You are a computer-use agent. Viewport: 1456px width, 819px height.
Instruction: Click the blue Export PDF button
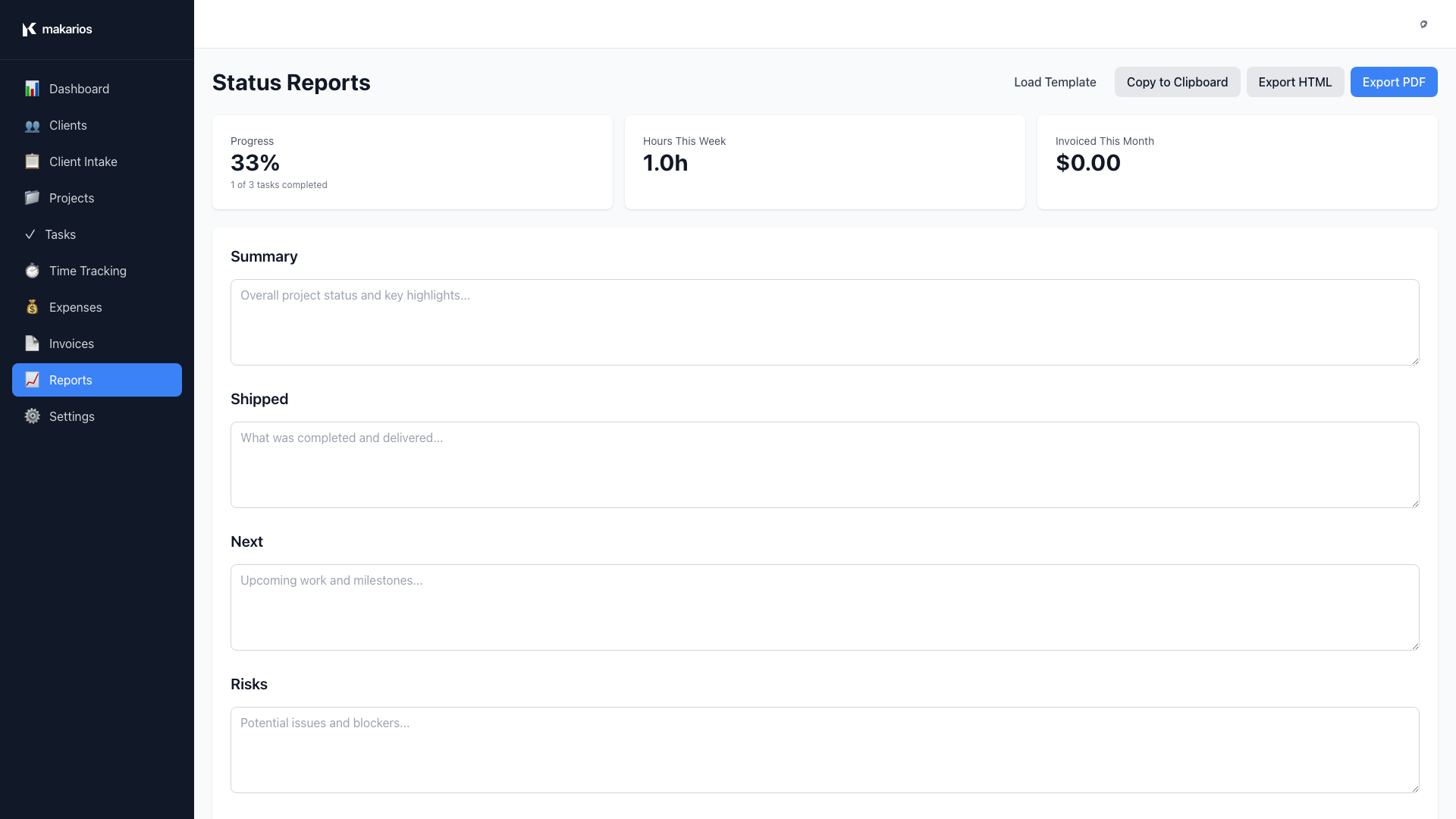1394,82
